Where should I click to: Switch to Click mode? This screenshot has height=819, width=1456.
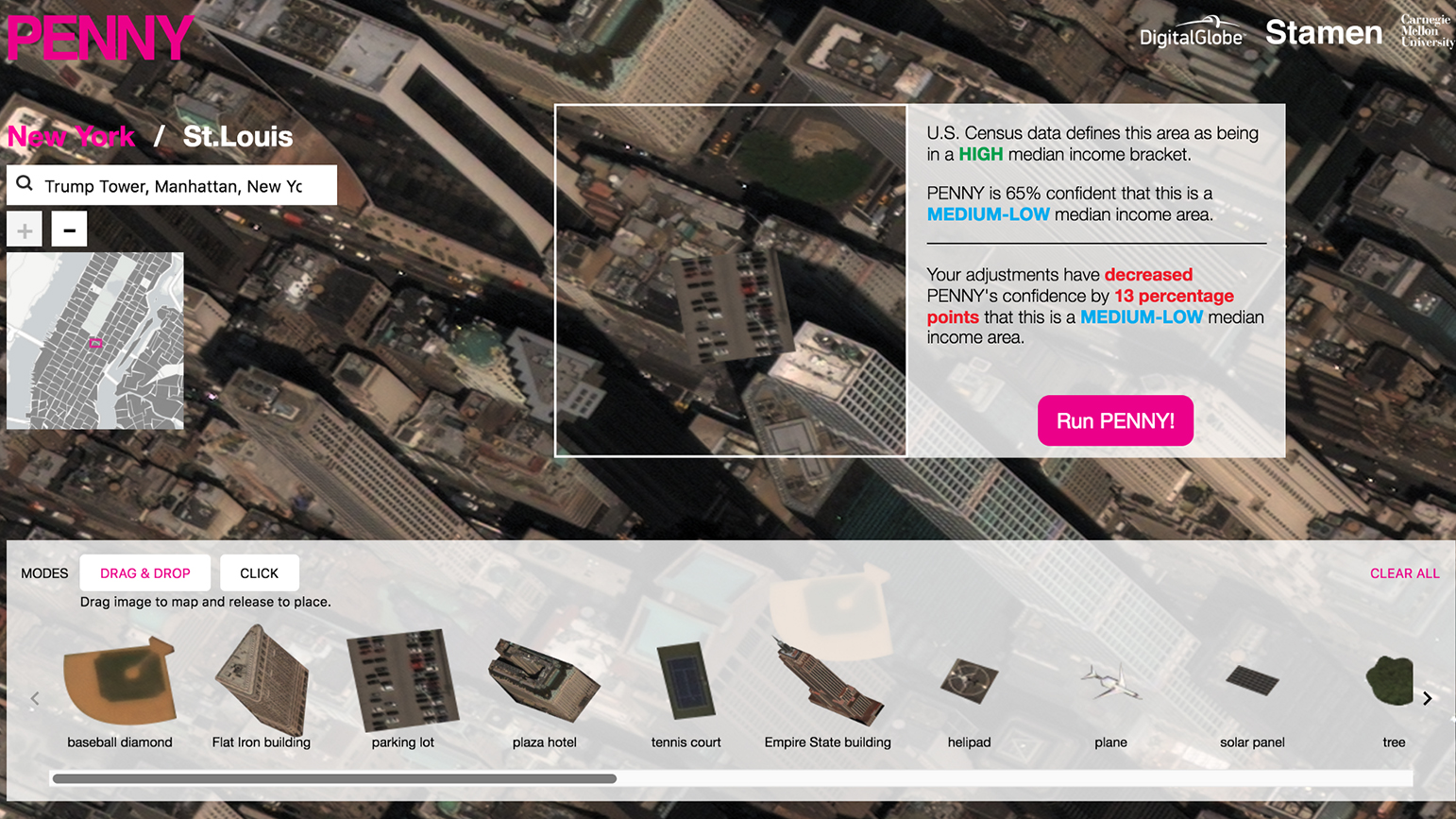(x=260, y=573)
